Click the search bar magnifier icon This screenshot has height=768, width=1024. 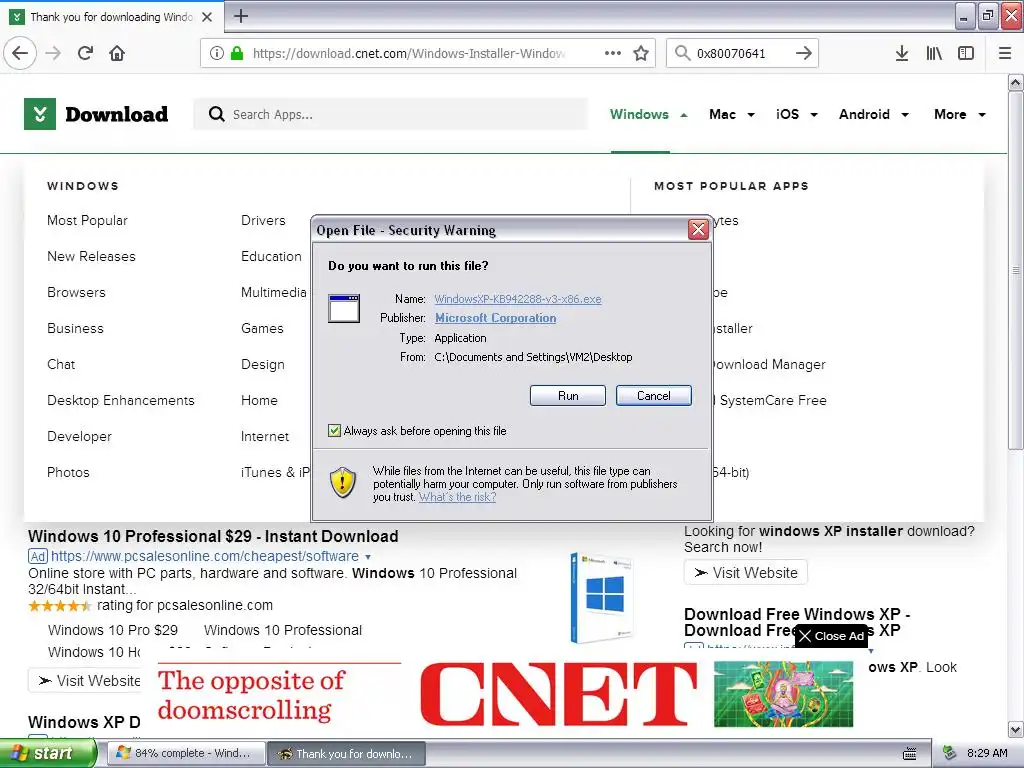click(x=682, y=53)
